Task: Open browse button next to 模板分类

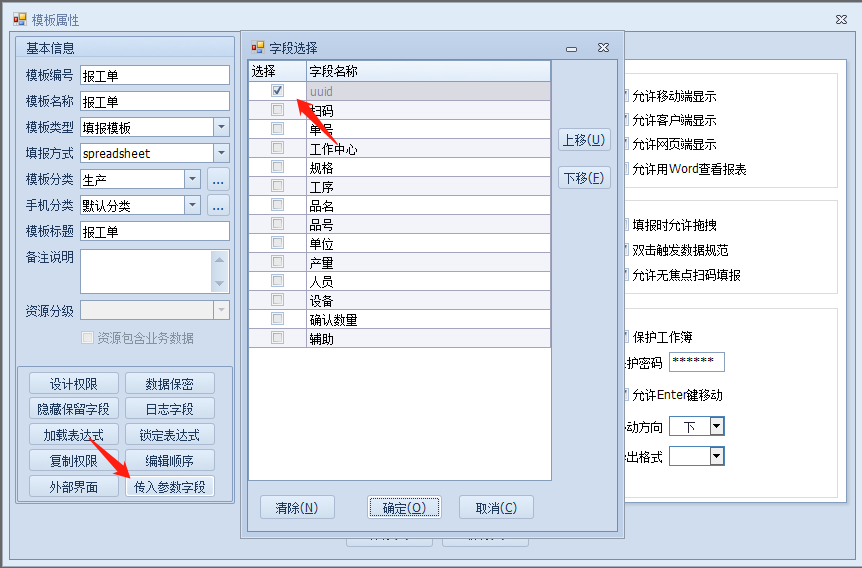Action: pyautogui.click(x=218, y=179)
